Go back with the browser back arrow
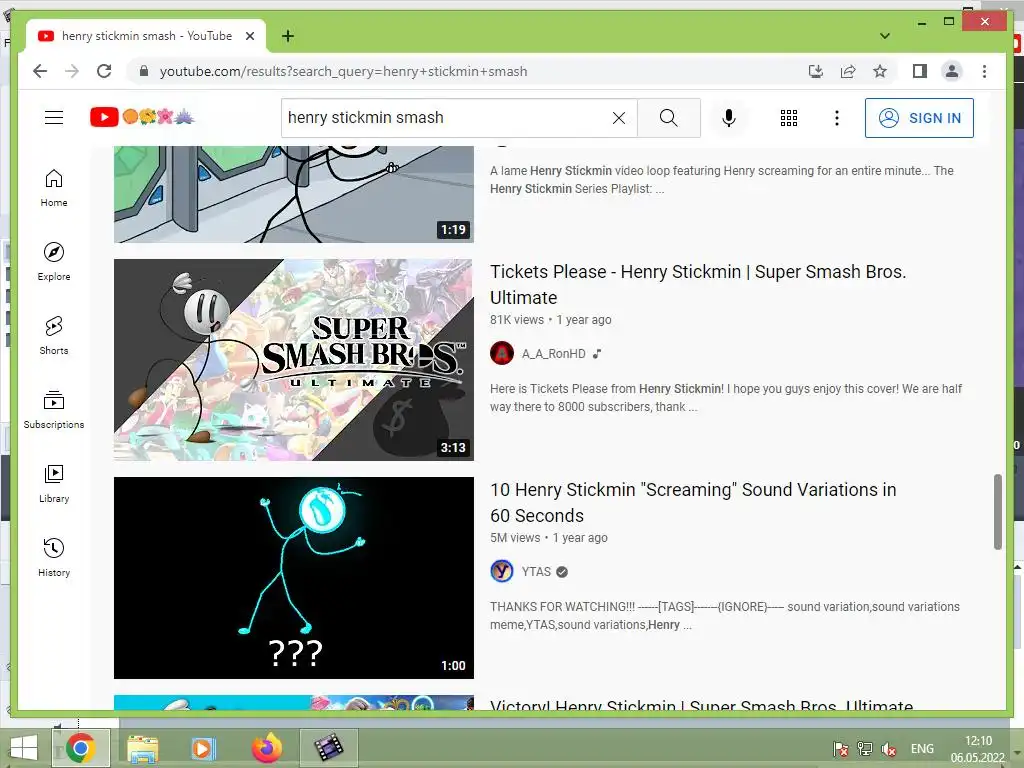Viewport: 1024px width, 768px height. [40, 71]
